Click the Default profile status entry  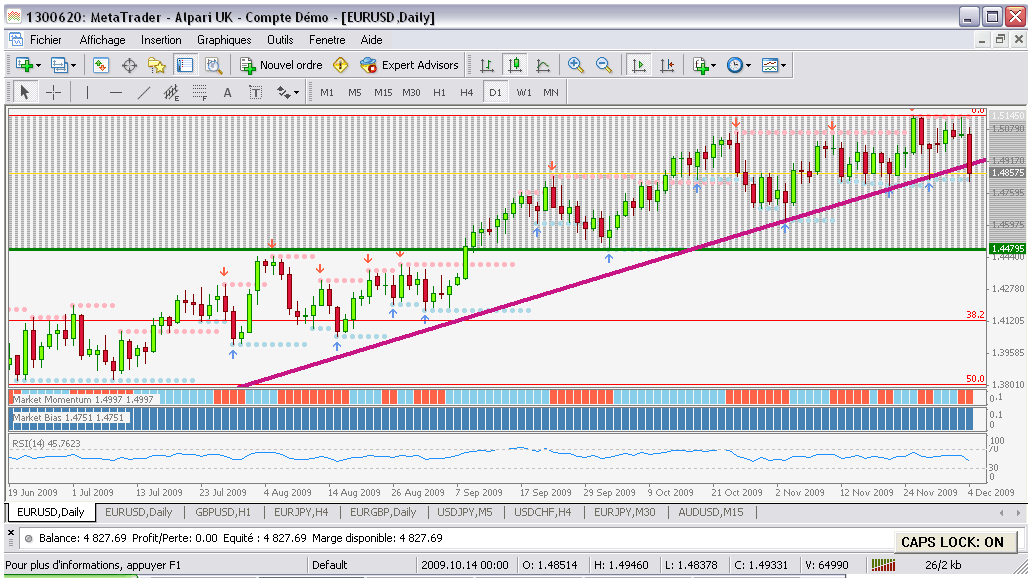tap(329, 565)
